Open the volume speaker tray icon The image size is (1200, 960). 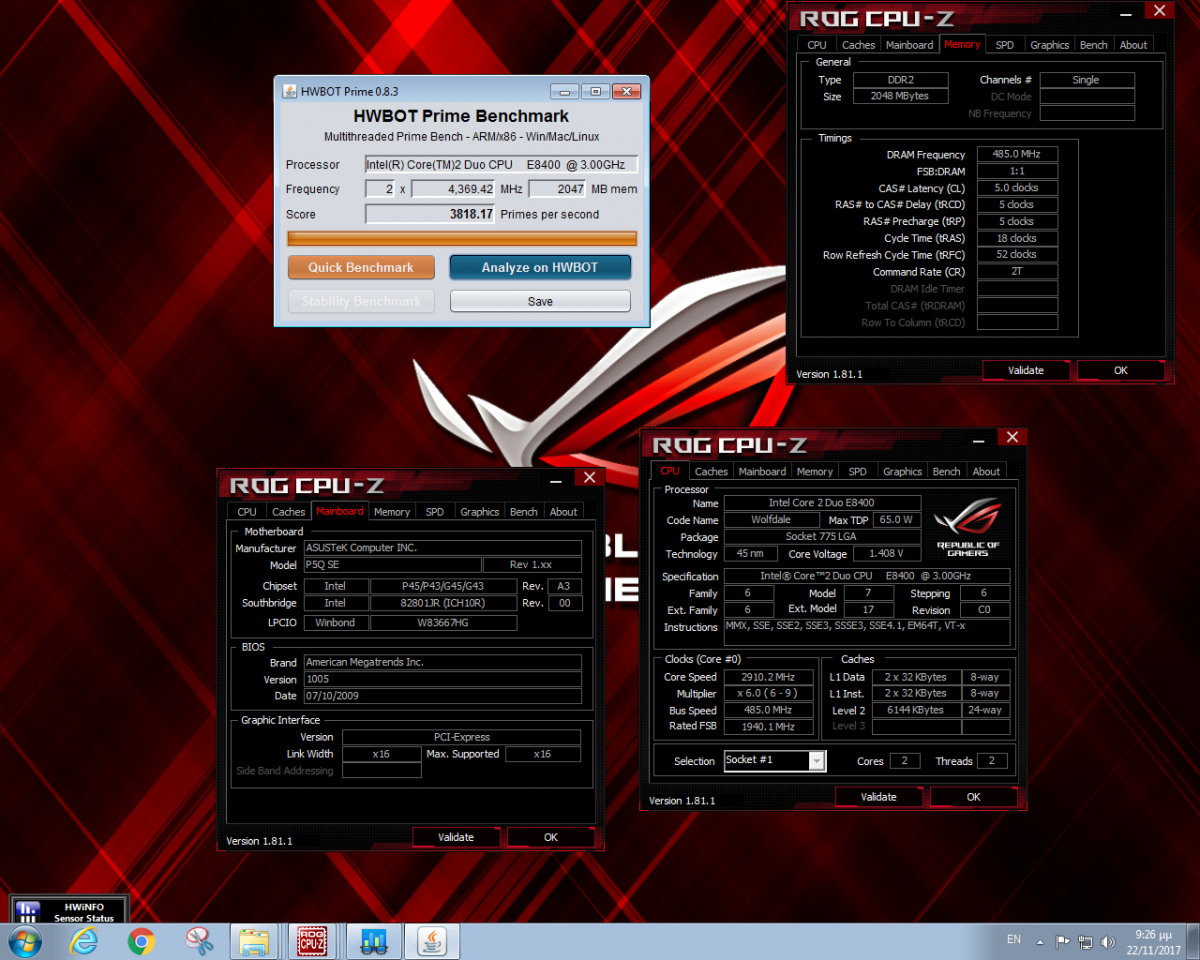pos(1106,942)
